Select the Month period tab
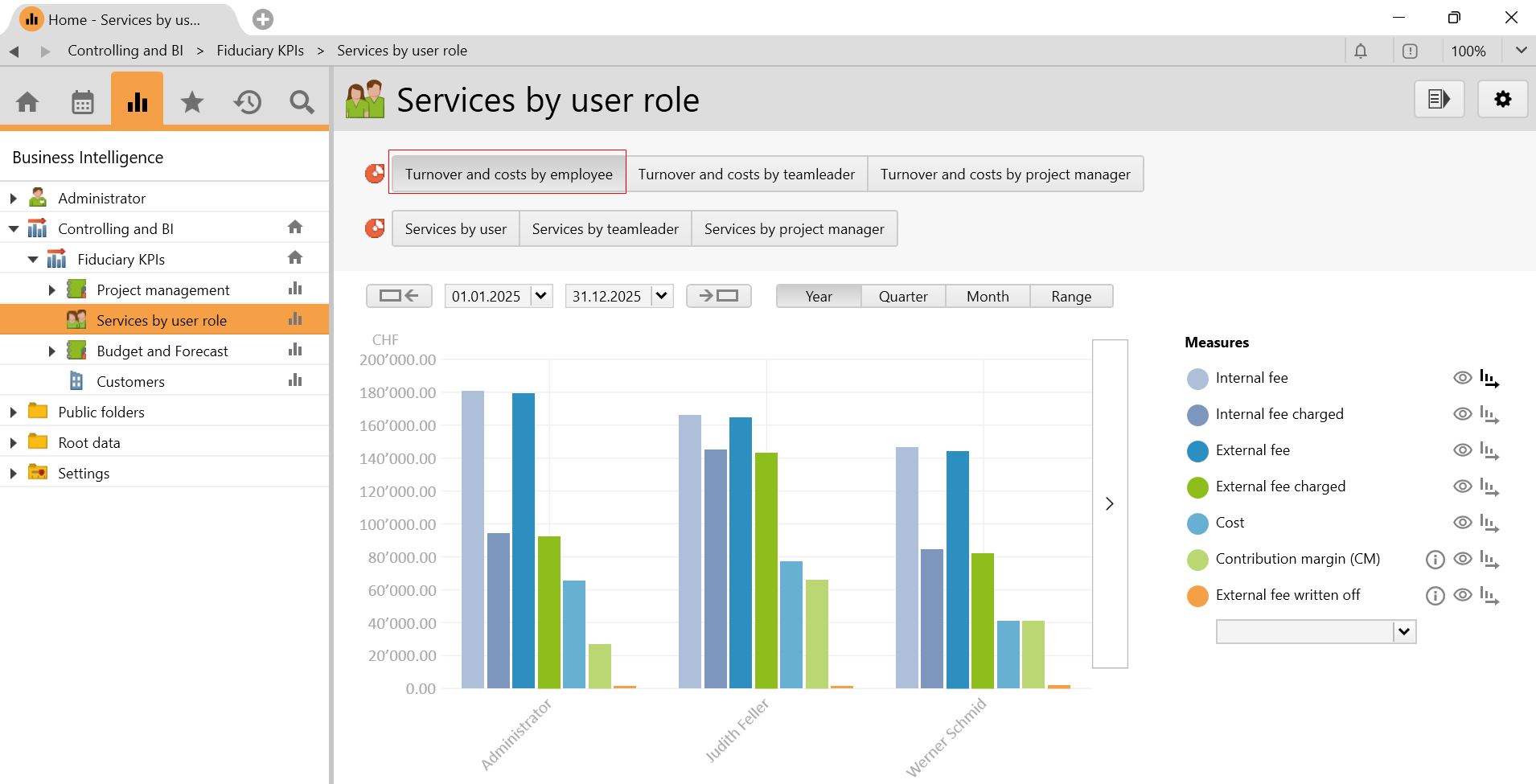 [x=987, y=297]
